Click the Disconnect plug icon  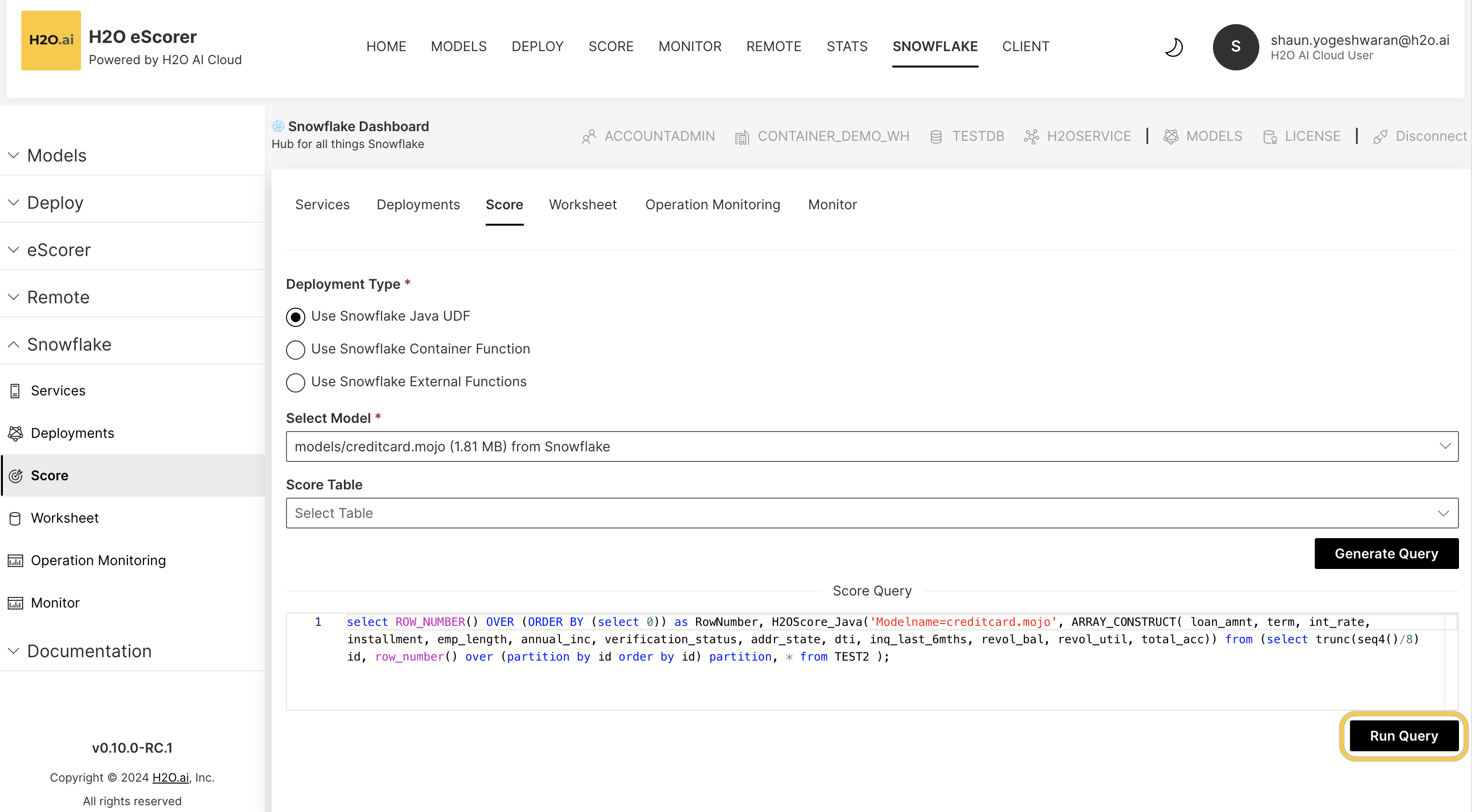coord(1380,136)
